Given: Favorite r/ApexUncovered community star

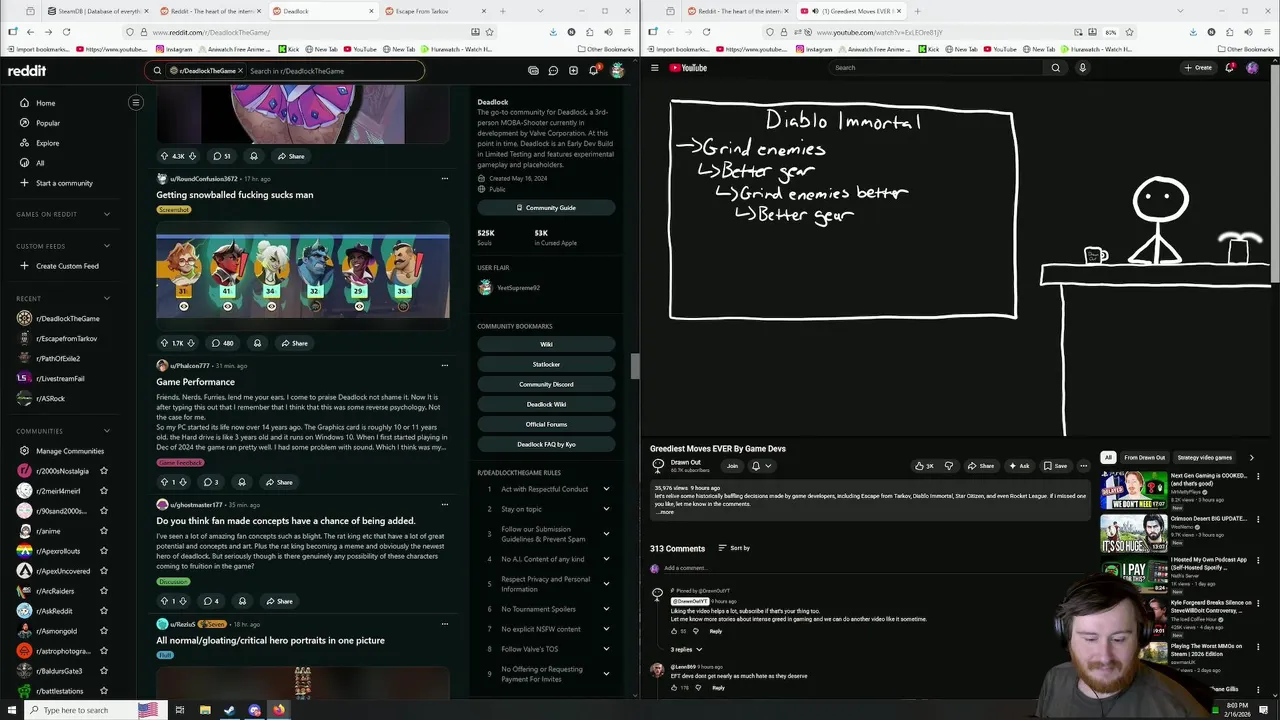Looking at the screenshot, I should click(x=104, y=571).
